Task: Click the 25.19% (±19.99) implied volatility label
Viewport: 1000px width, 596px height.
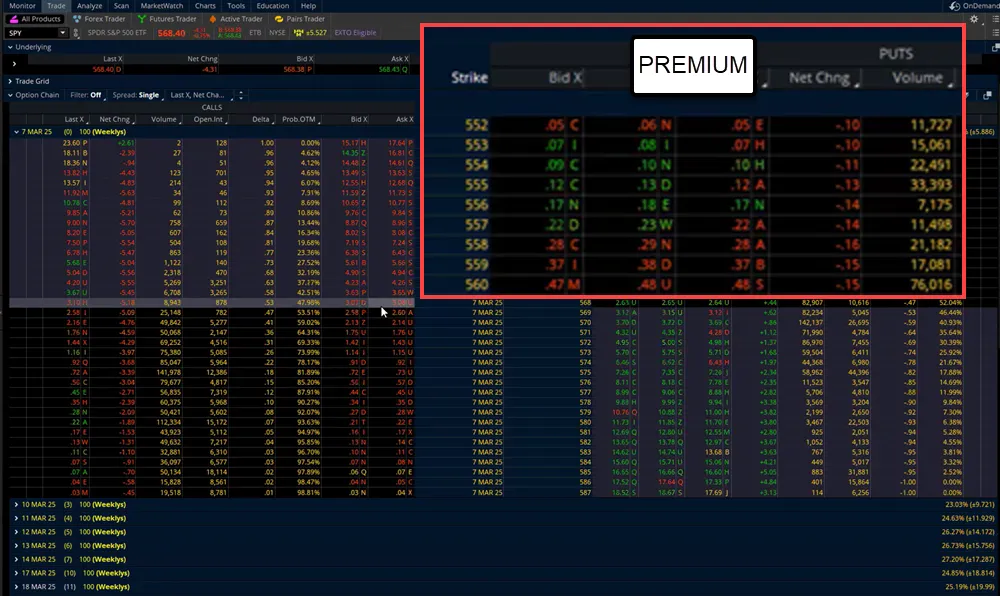Action: (x=969, y=586)
